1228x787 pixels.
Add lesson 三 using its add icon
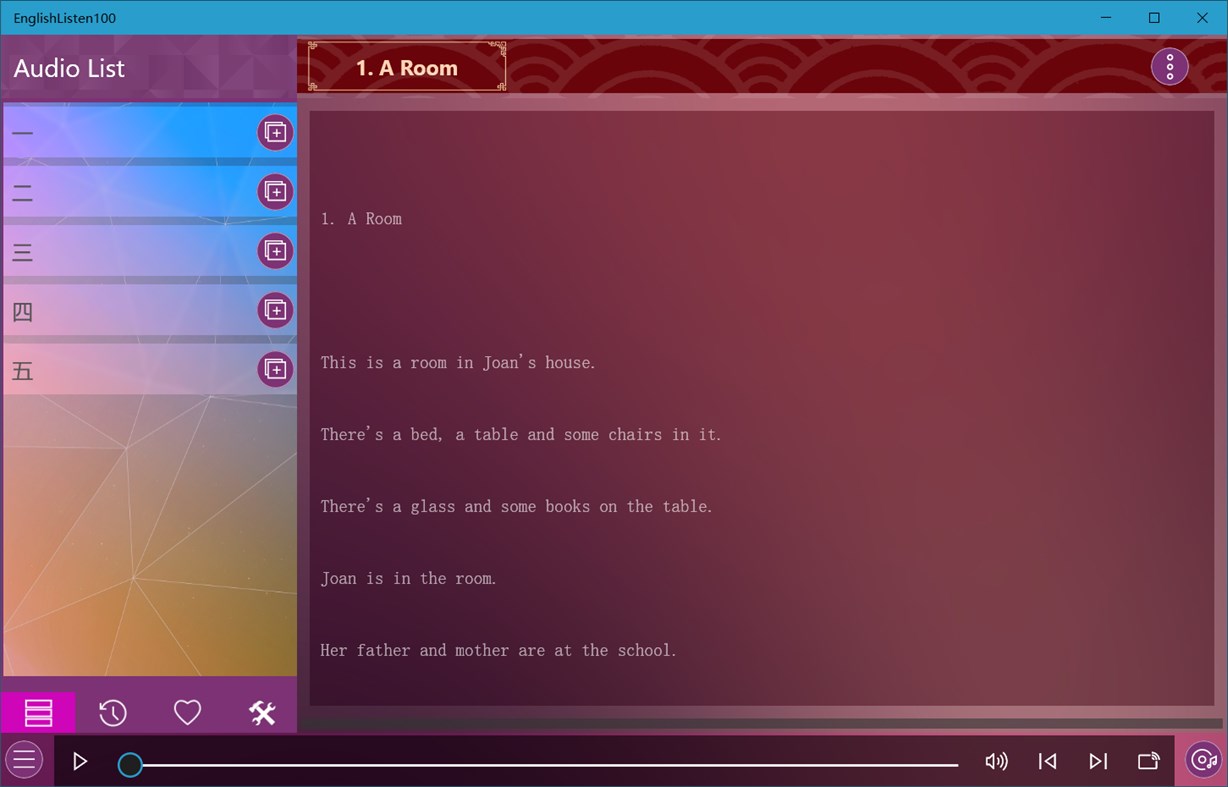tap(275, 250)
